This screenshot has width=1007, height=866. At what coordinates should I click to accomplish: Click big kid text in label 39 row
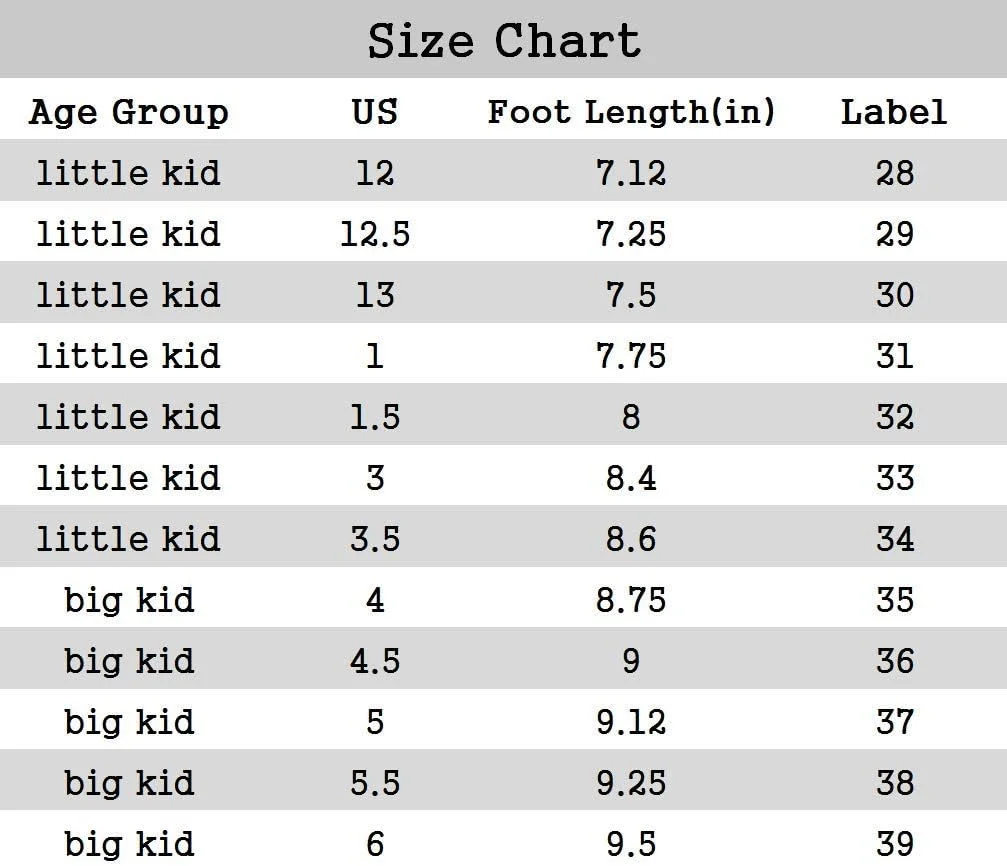(129, 844)
